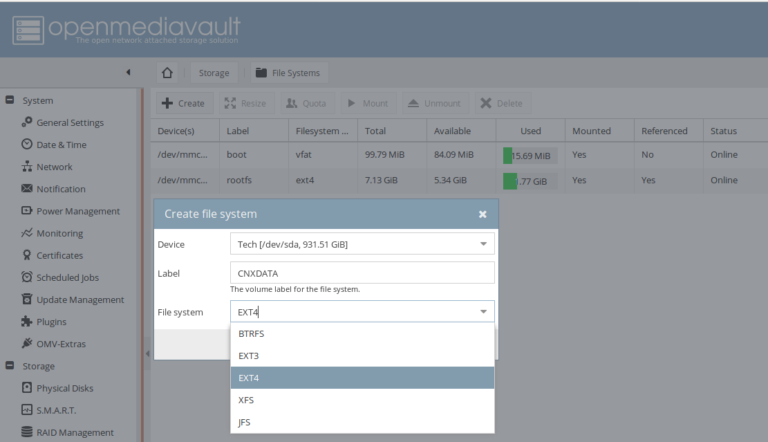Click the Mount toolbar button
The width and height of the screenshot is (768, 442).
point(368,103)
